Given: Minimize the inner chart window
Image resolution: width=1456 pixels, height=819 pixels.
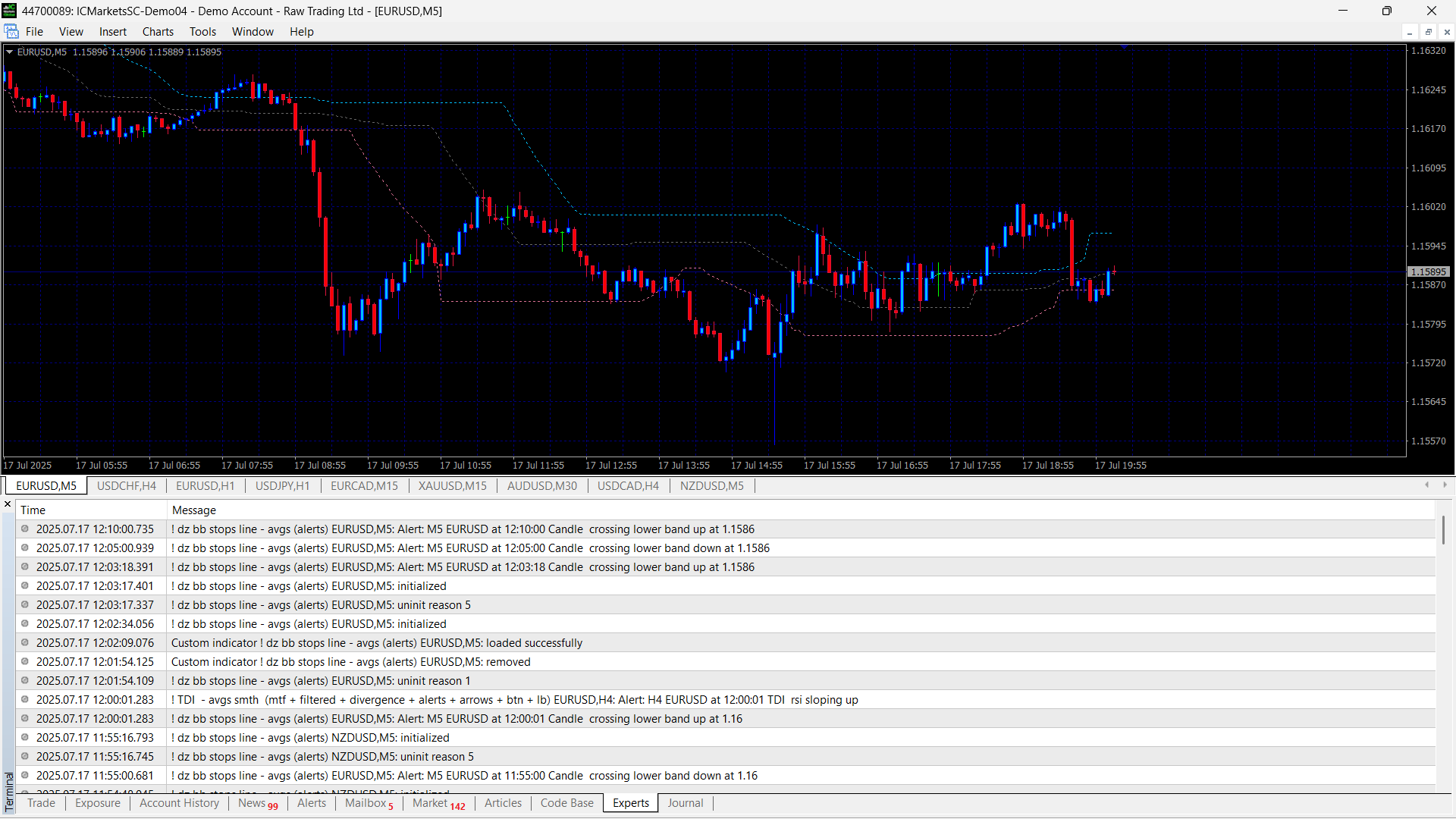Looking at the screenshot, I should (x=1410, y=32).
